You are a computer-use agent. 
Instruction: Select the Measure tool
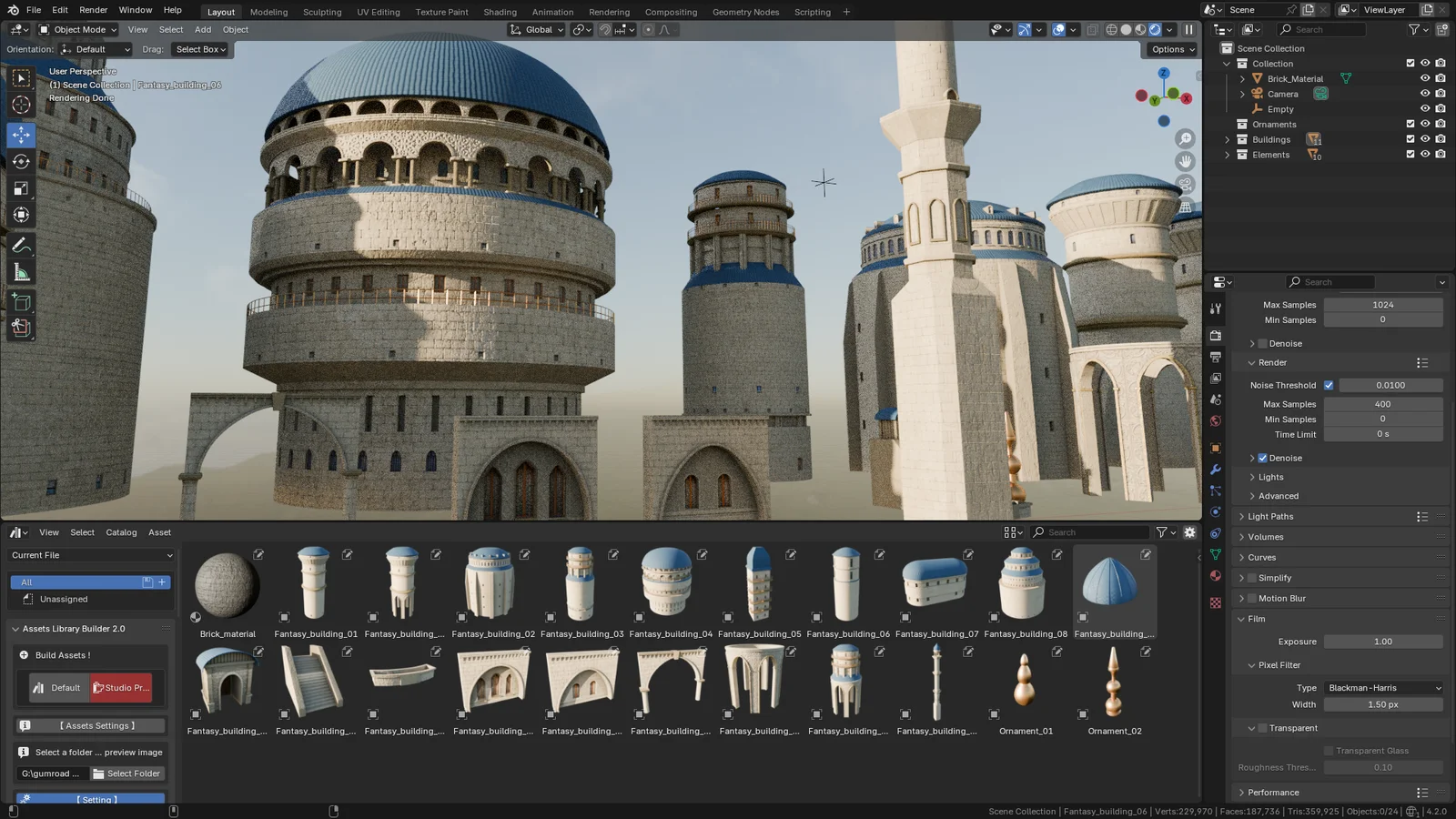coord(21,271)
